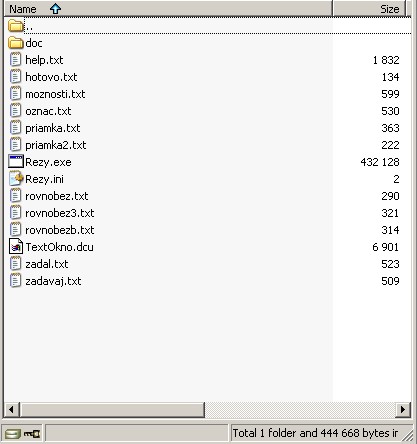Select the help.txt file icon

click(x=16, y=60)
